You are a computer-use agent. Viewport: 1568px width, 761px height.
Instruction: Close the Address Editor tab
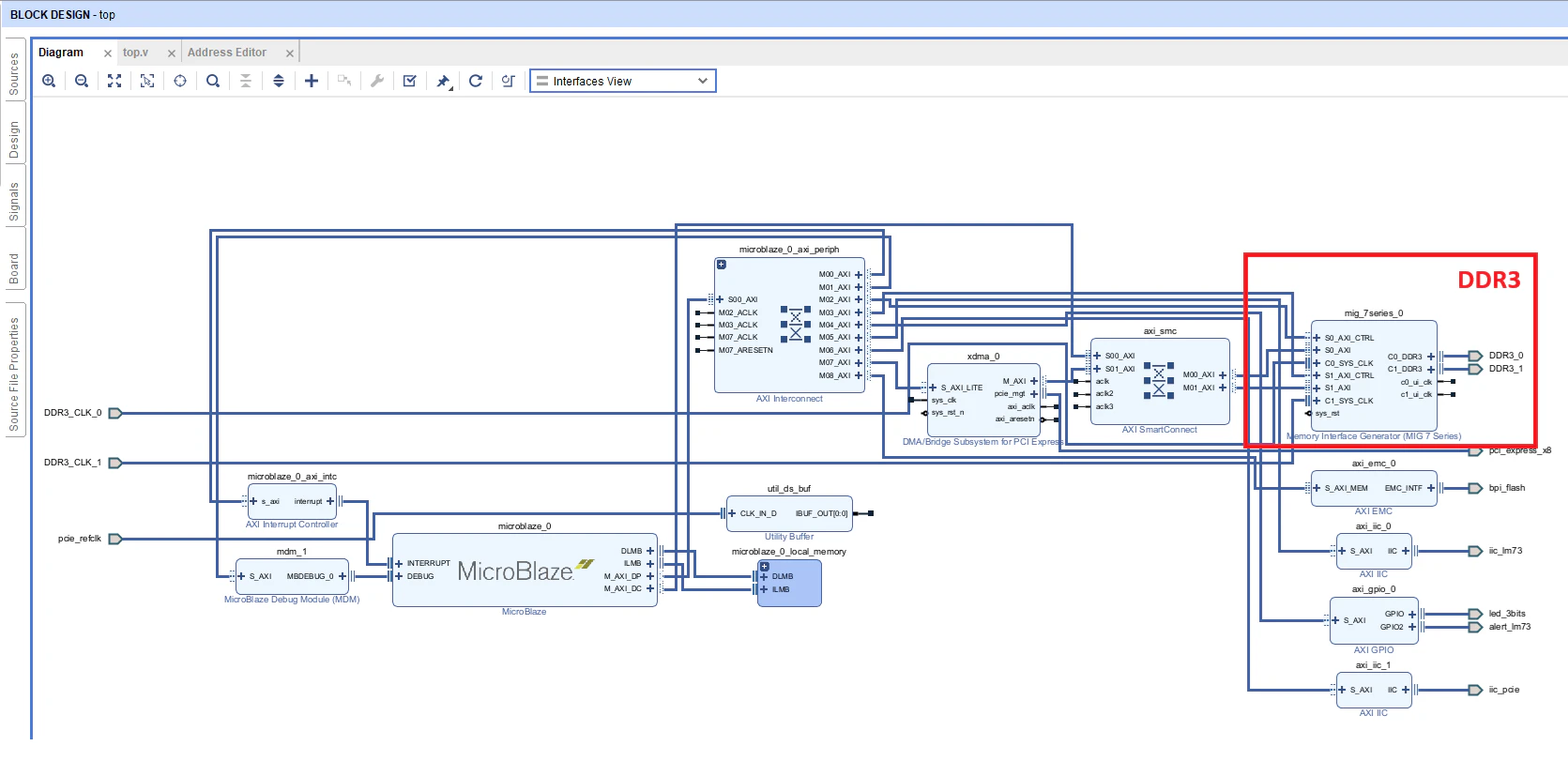tap(290, 53)
